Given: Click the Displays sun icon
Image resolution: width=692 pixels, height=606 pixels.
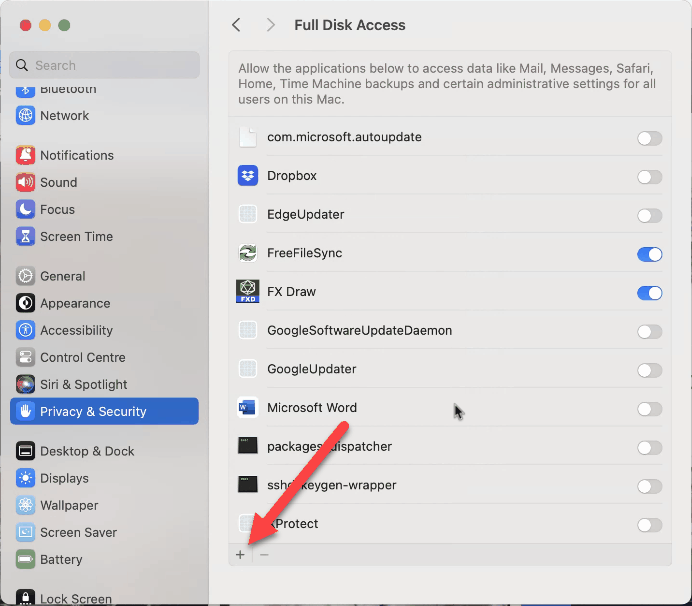Looking at the screenshot, I should point(25,478).
